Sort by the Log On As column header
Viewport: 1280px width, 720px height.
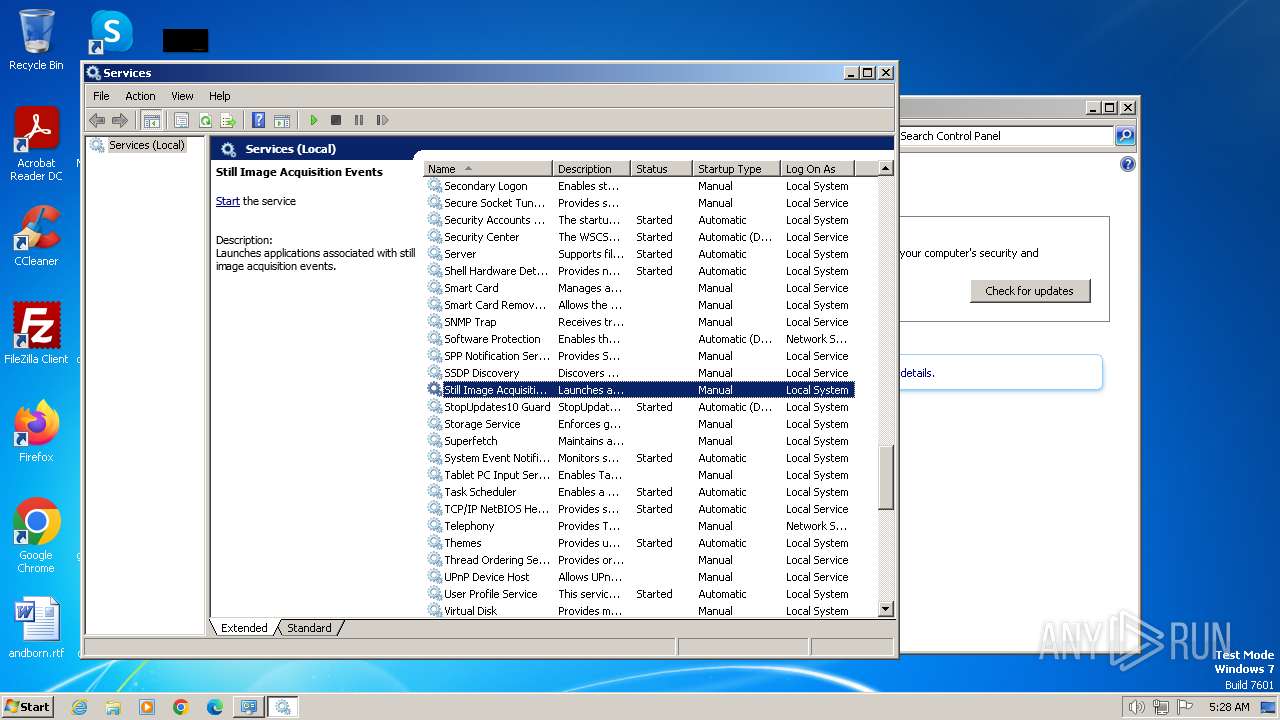[x=817, y=169]
